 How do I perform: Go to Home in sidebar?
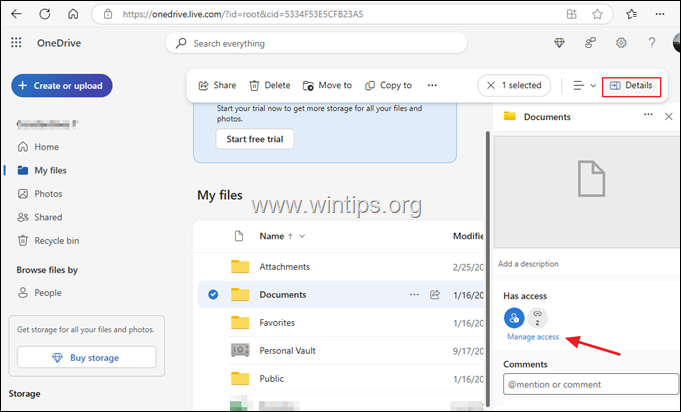tap(38, 147)
